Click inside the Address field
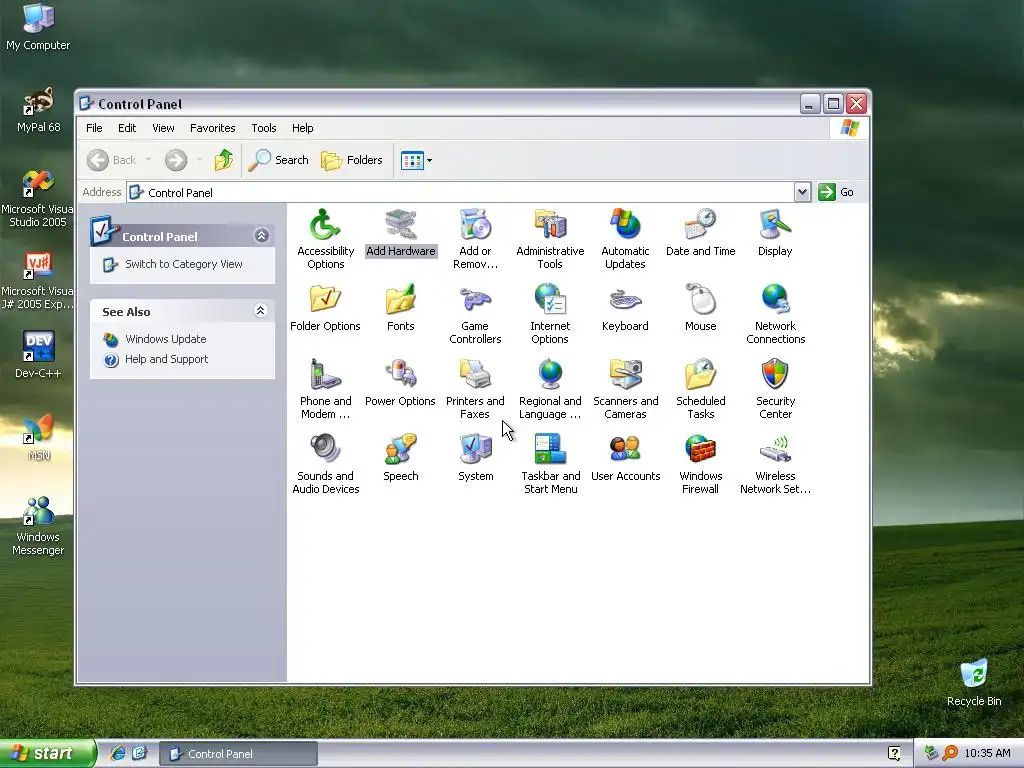The height and width of the screenshot is (768, 1024). 460,192
